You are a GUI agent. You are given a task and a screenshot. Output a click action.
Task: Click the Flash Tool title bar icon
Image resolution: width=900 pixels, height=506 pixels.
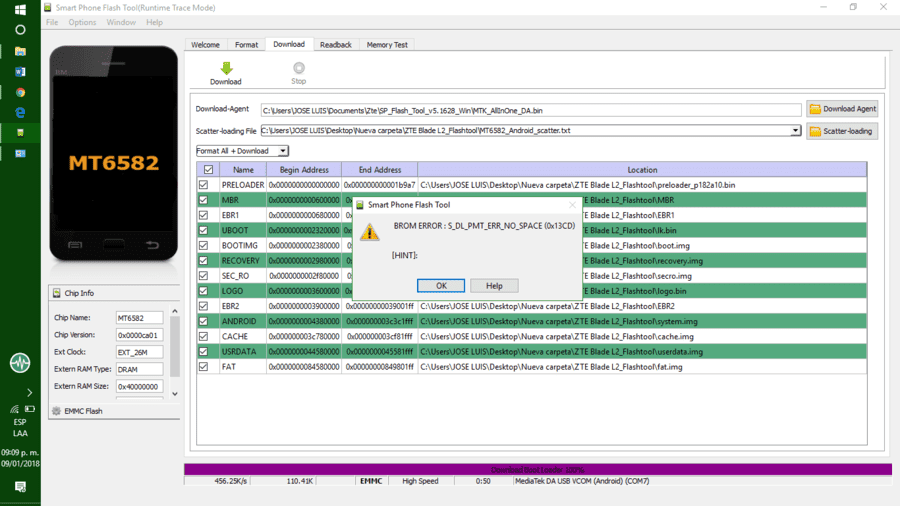pyautogui.click(x=48, y=7)
